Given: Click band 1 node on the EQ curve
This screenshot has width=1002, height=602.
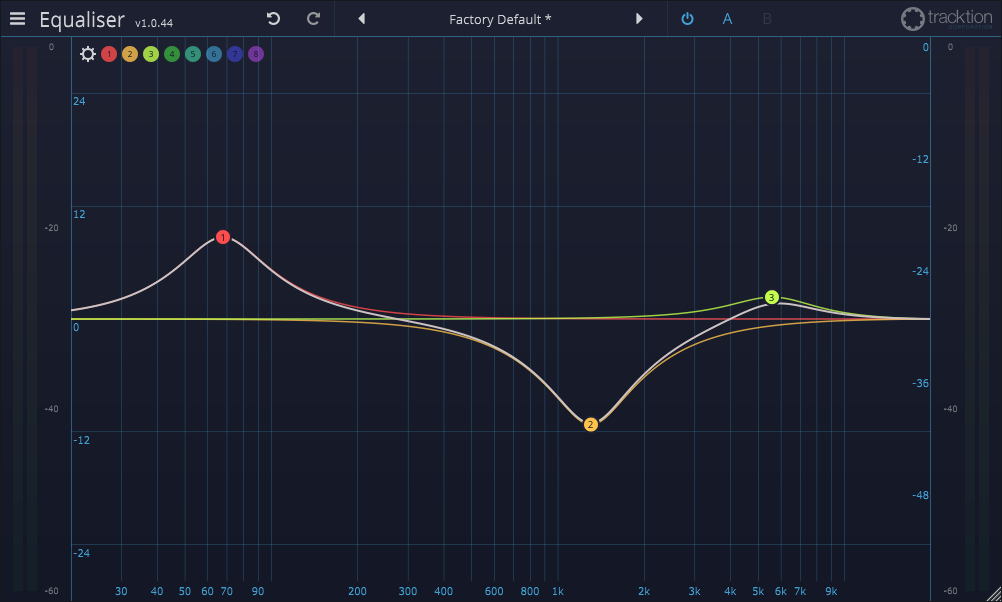Looking at the screenshot, I should (x=223, y=237).
